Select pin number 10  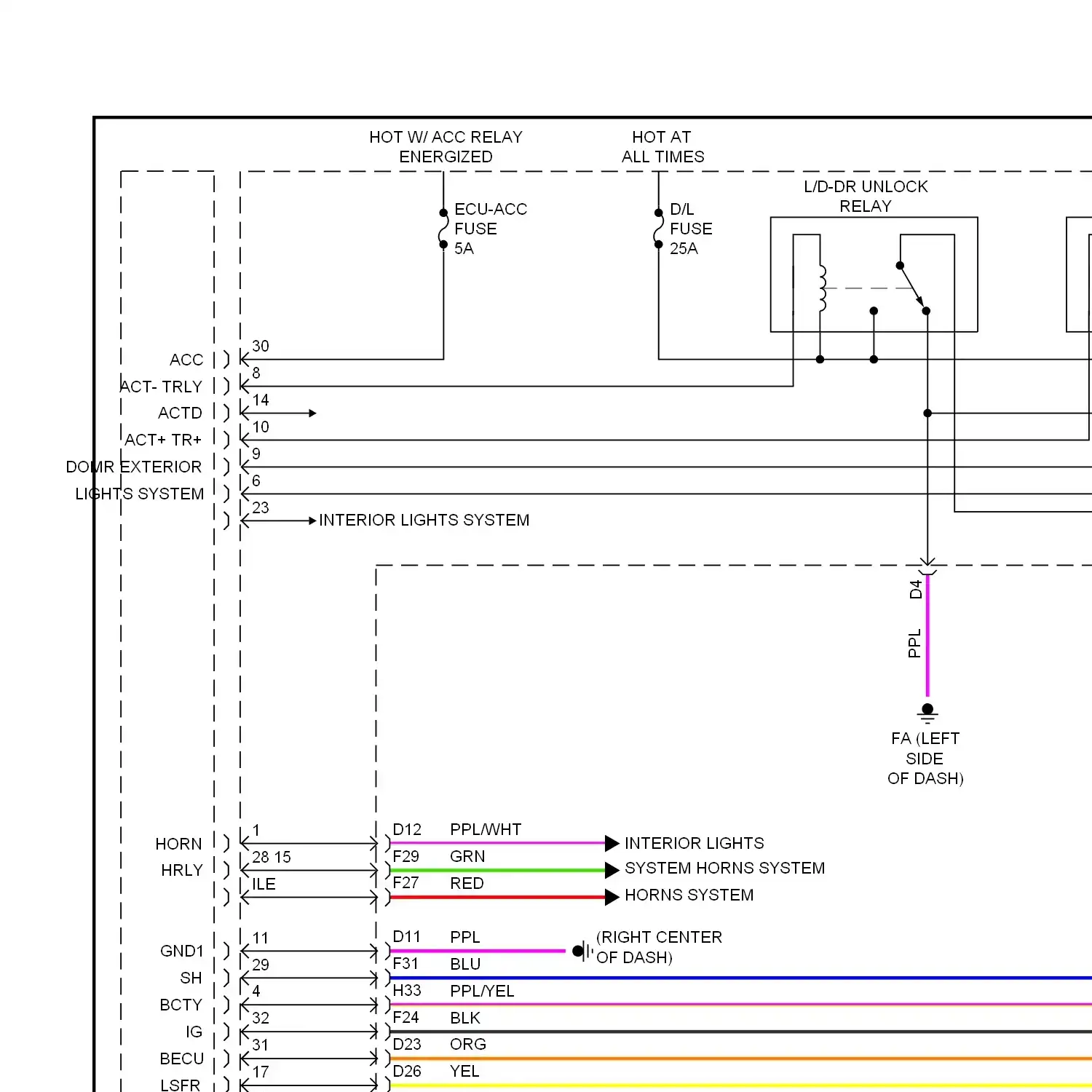coord(261,427)
